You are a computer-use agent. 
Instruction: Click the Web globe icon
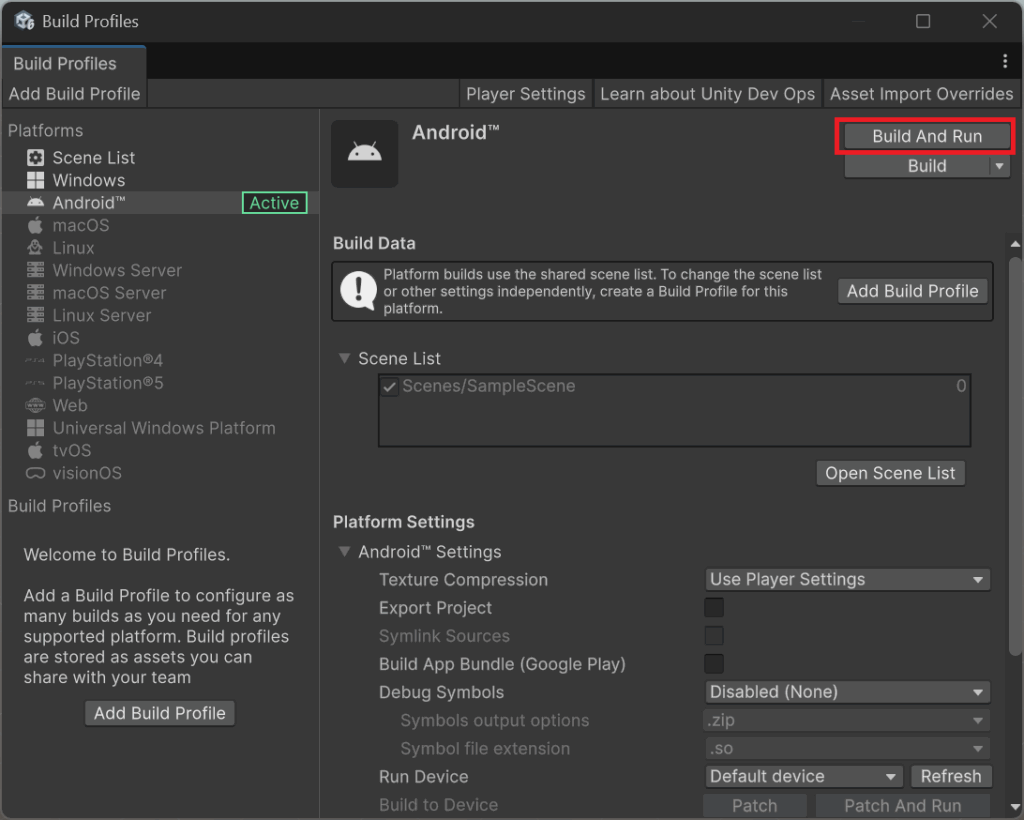click(35, 405)
